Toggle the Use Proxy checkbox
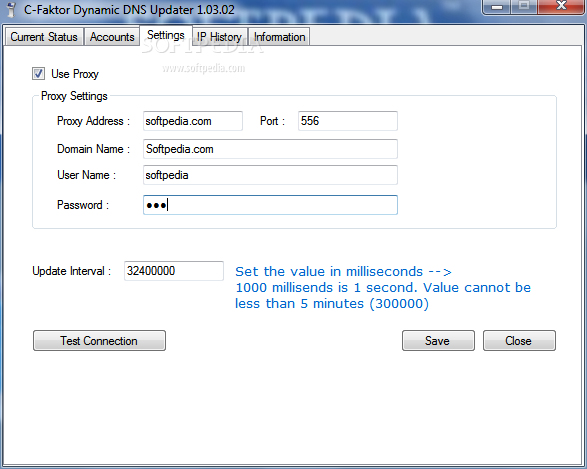 pos(38,73)
